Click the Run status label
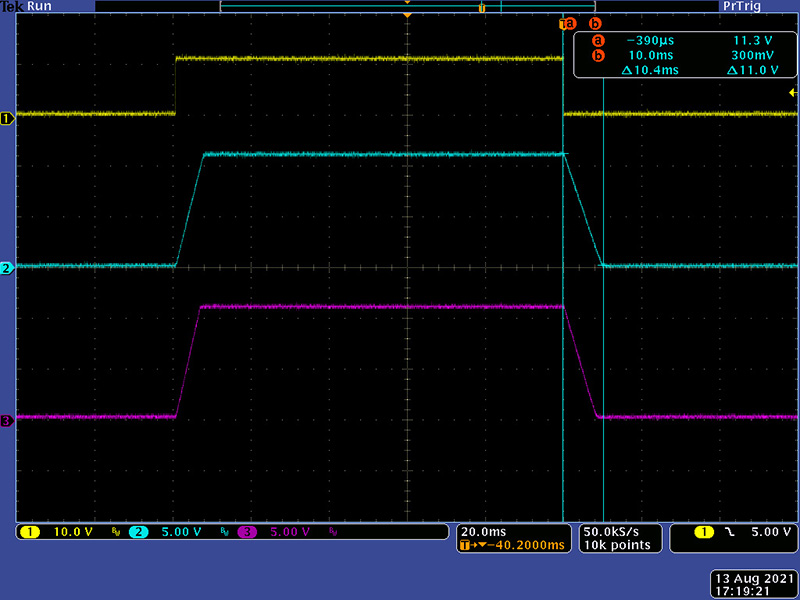This screenshot has width=800, height=600. (x=41, y=6)
